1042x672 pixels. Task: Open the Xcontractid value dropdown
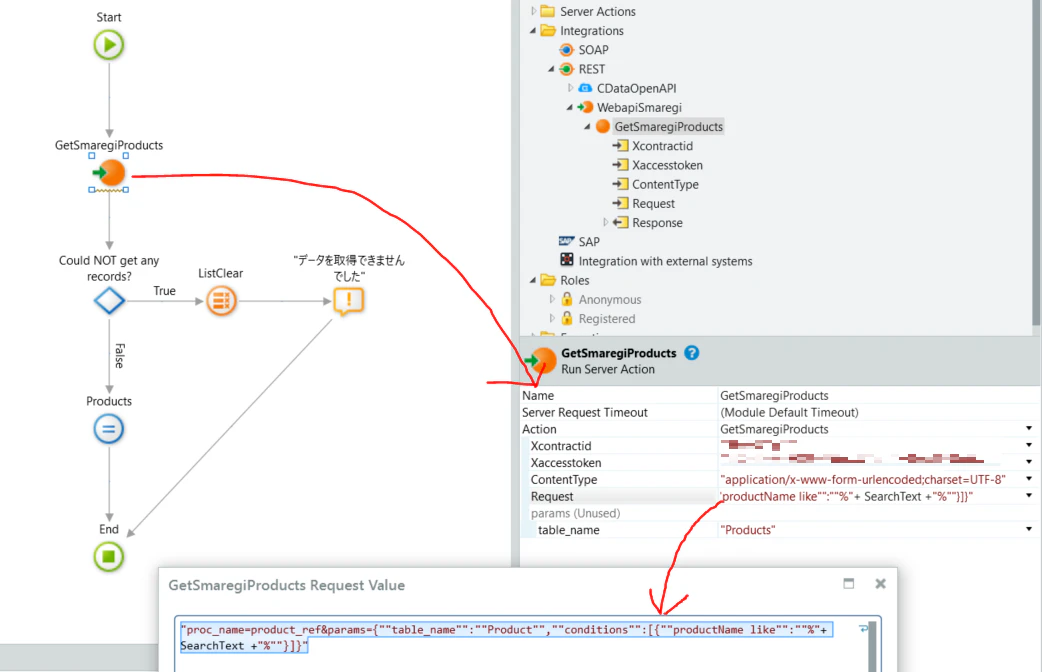point(1029,445)
